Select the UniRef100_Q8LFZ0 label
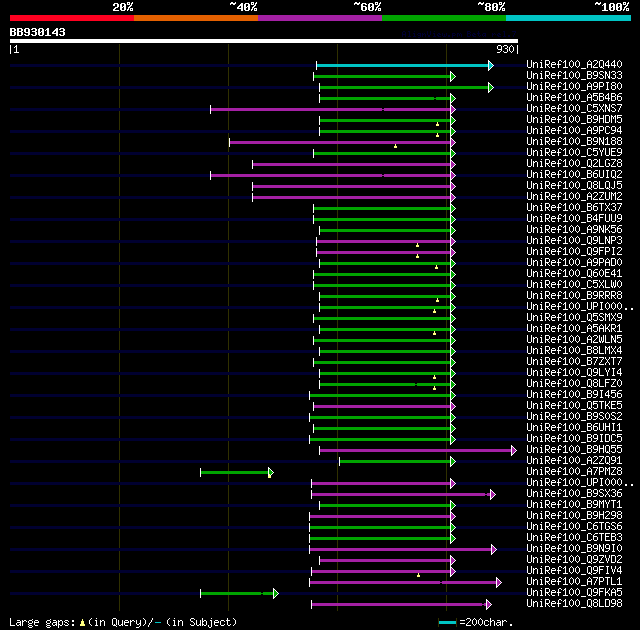The image size is (640, 630). click(574, 384)
